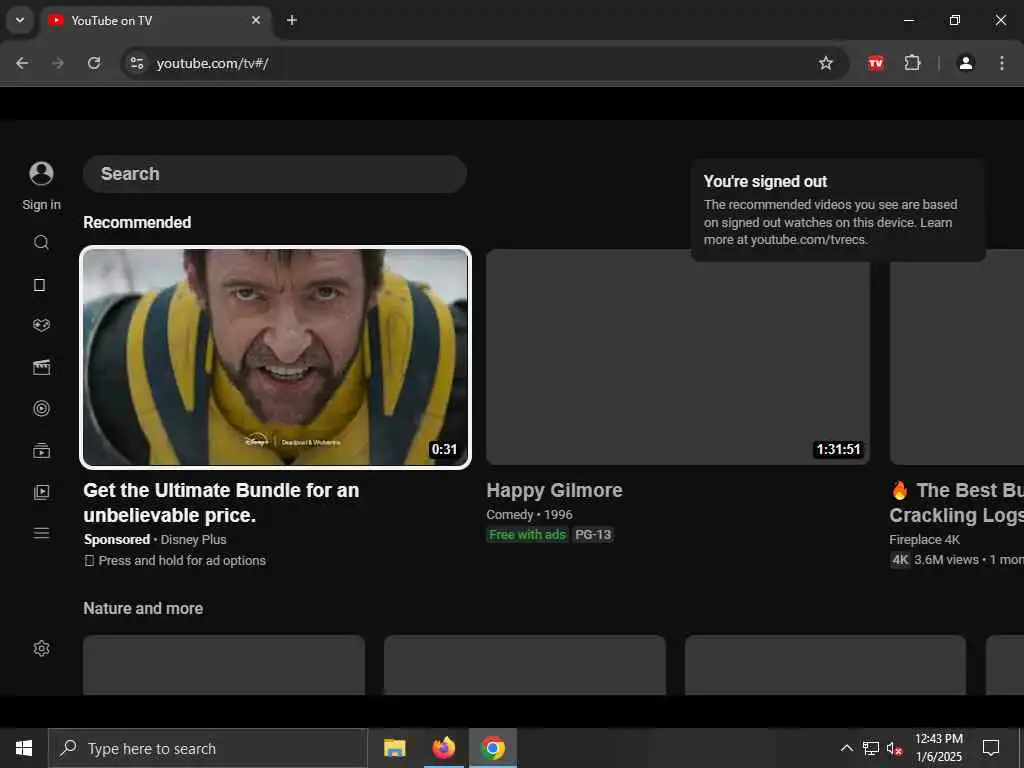Expand the sidebar menu icon
Image resolution: width=1024 pixels, height=768 pixels.
[41, 533]
